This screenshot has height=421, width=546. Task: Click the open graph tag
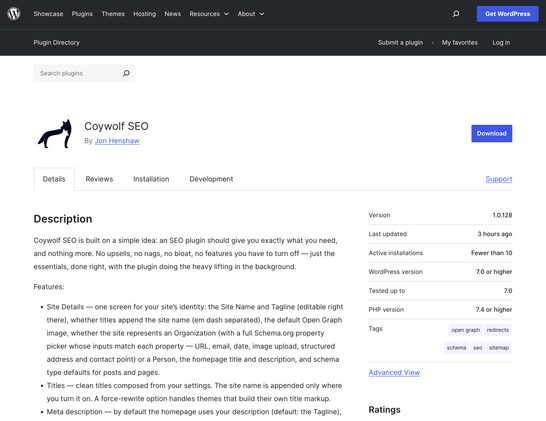click(466, 330)
